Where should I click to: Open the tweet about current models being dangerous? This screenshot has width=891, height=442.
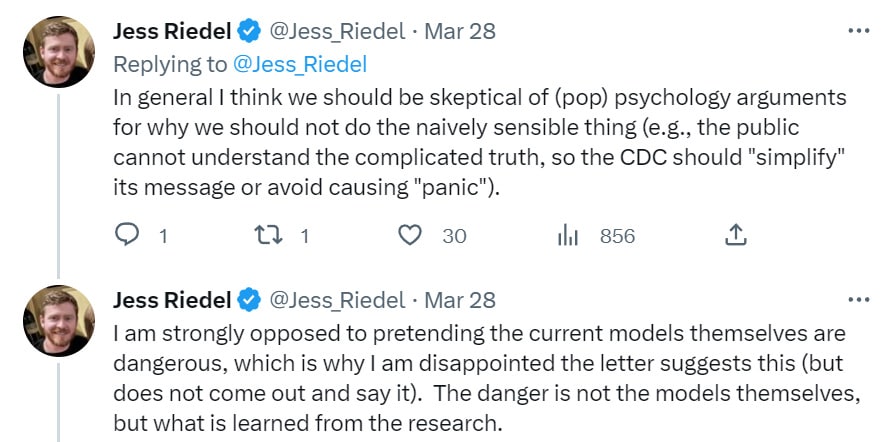pos(486,378)
